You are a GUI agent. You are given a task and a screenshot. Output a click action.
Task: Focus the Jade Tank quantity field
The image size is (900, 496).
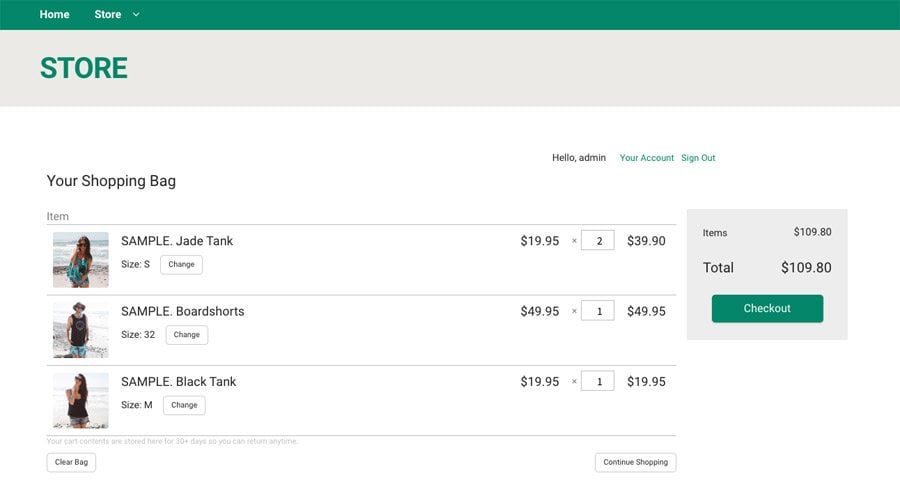point(598,241)
